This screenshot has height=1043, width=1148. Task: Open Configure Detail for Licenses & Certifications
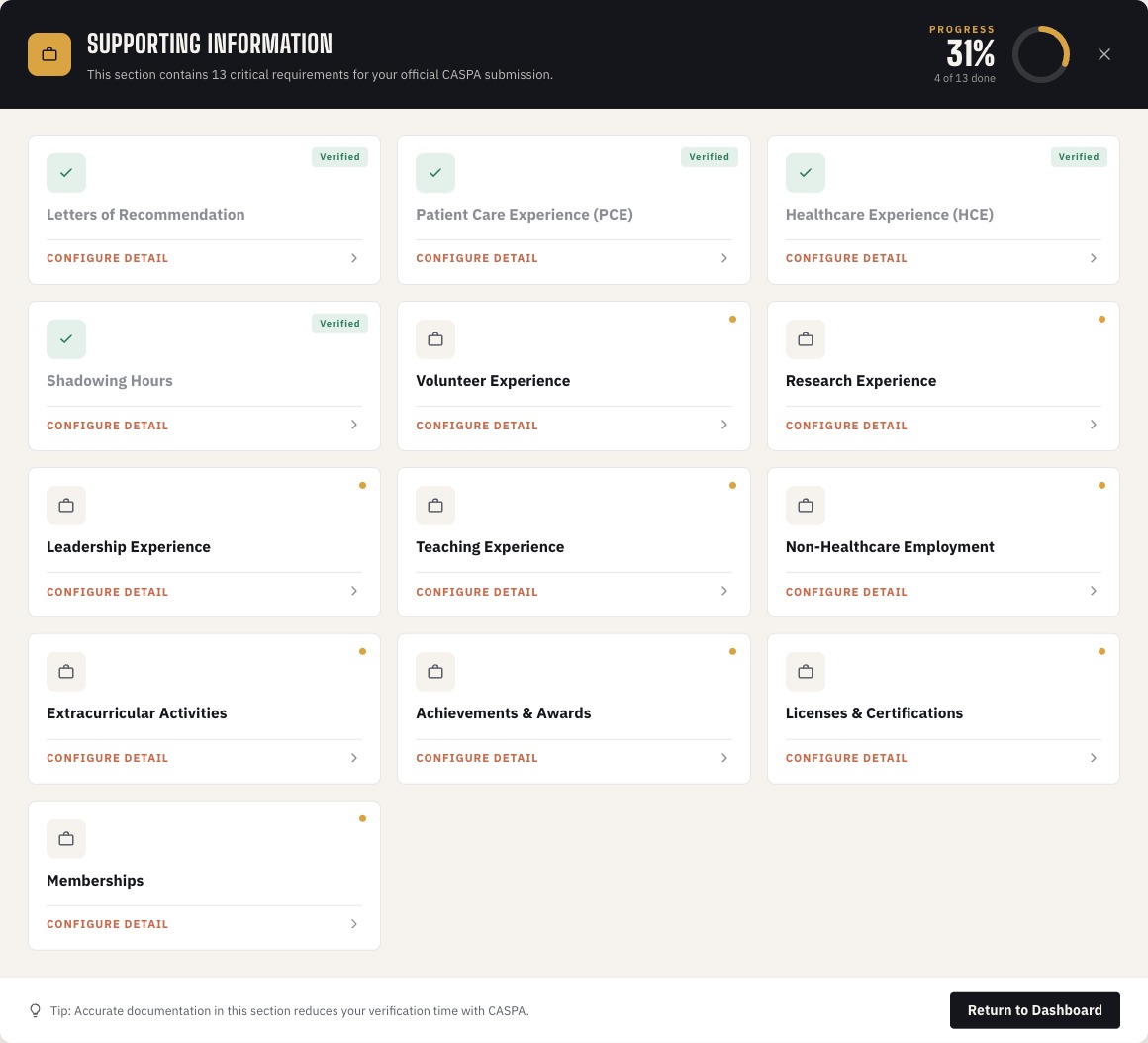[846, 758]
